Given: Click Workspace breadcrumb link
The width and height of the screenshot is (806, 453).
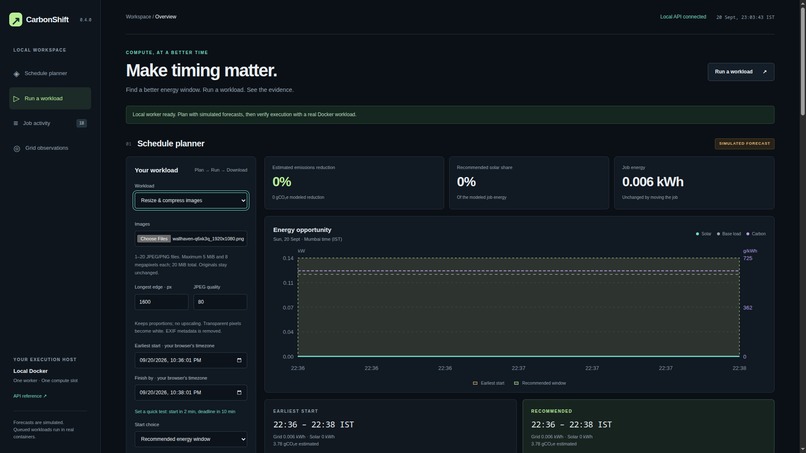Looking at the screenshot, I should point(138,17).
